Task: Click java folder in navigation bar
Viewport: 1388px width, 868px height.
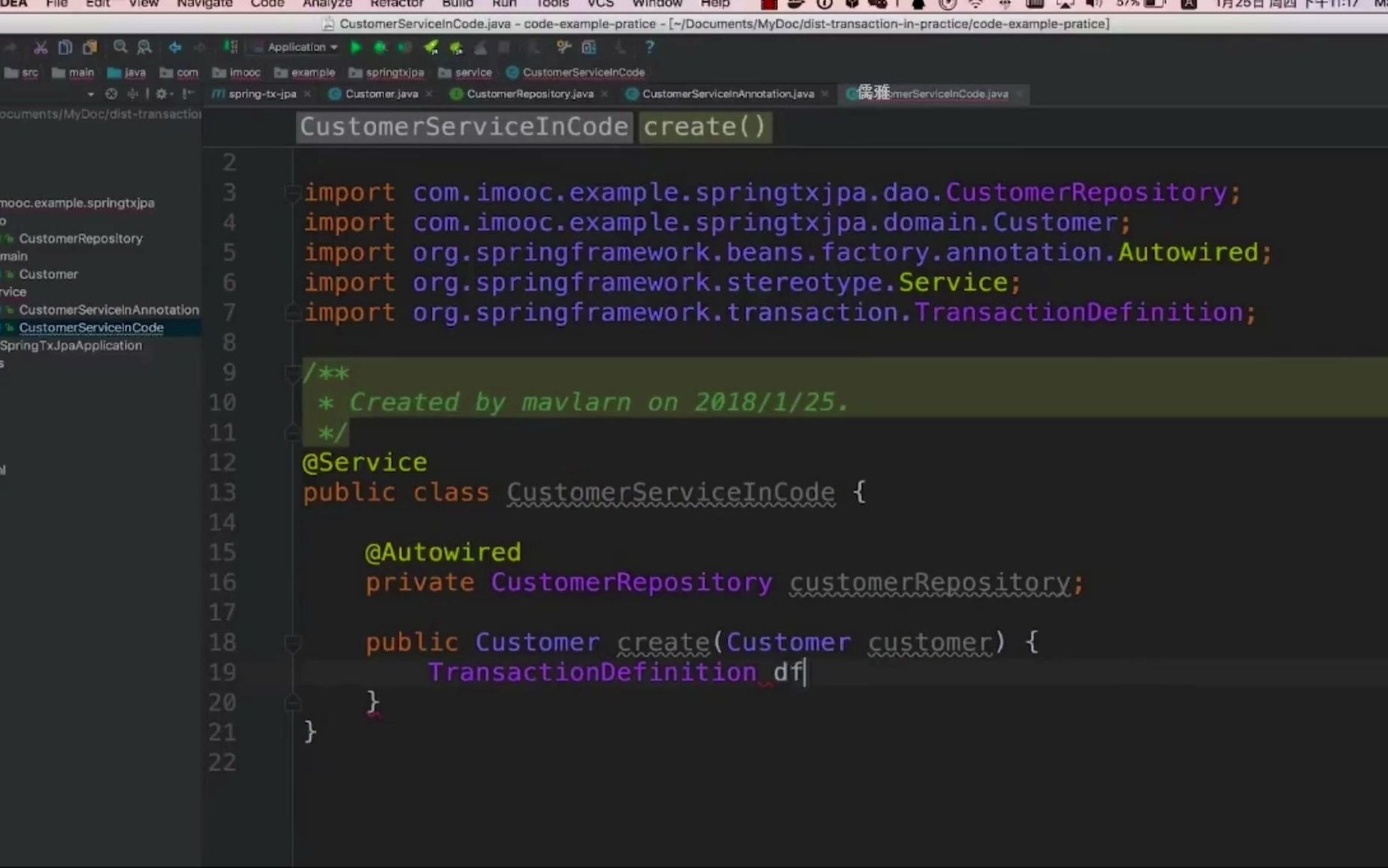Action: point(126,73)
